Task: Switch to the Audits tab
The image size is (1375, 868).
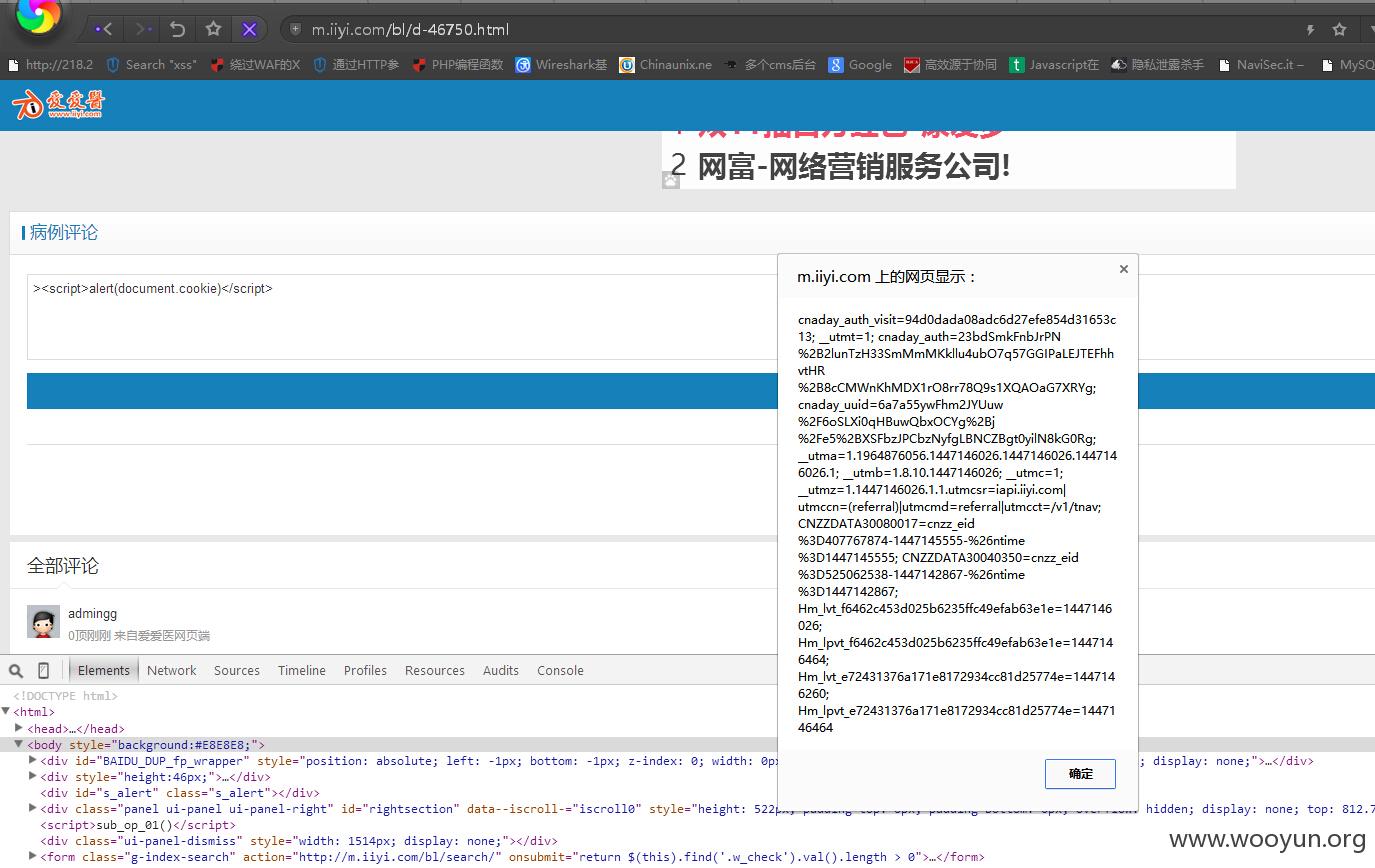Action: tap(501, 670)
